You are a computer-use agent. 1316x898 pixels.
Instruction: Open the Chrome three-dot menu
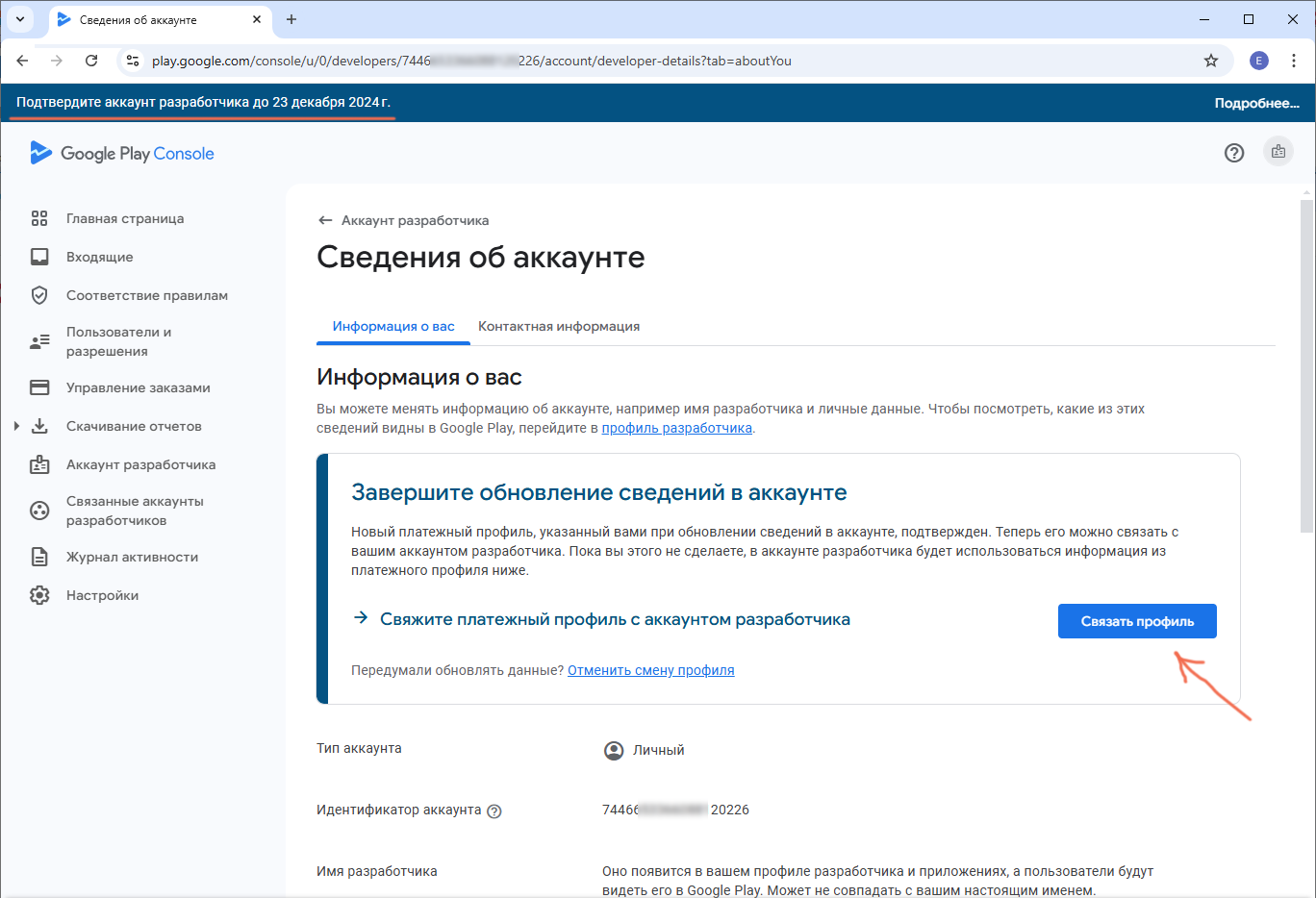(x=1294, y=61)
